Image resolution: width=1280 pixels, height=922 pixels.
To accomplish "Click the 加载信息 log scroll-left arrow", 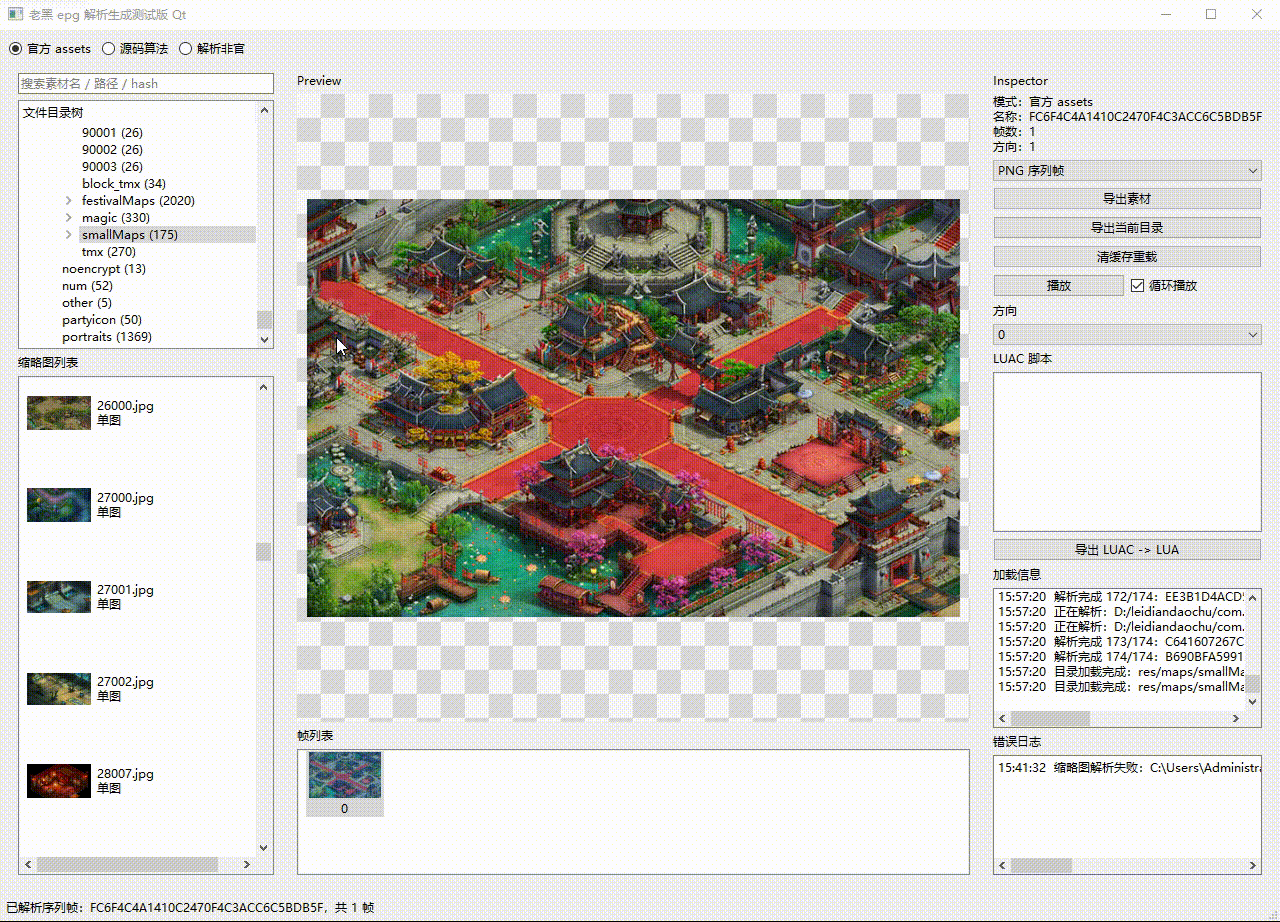I will pos(1003,719).
